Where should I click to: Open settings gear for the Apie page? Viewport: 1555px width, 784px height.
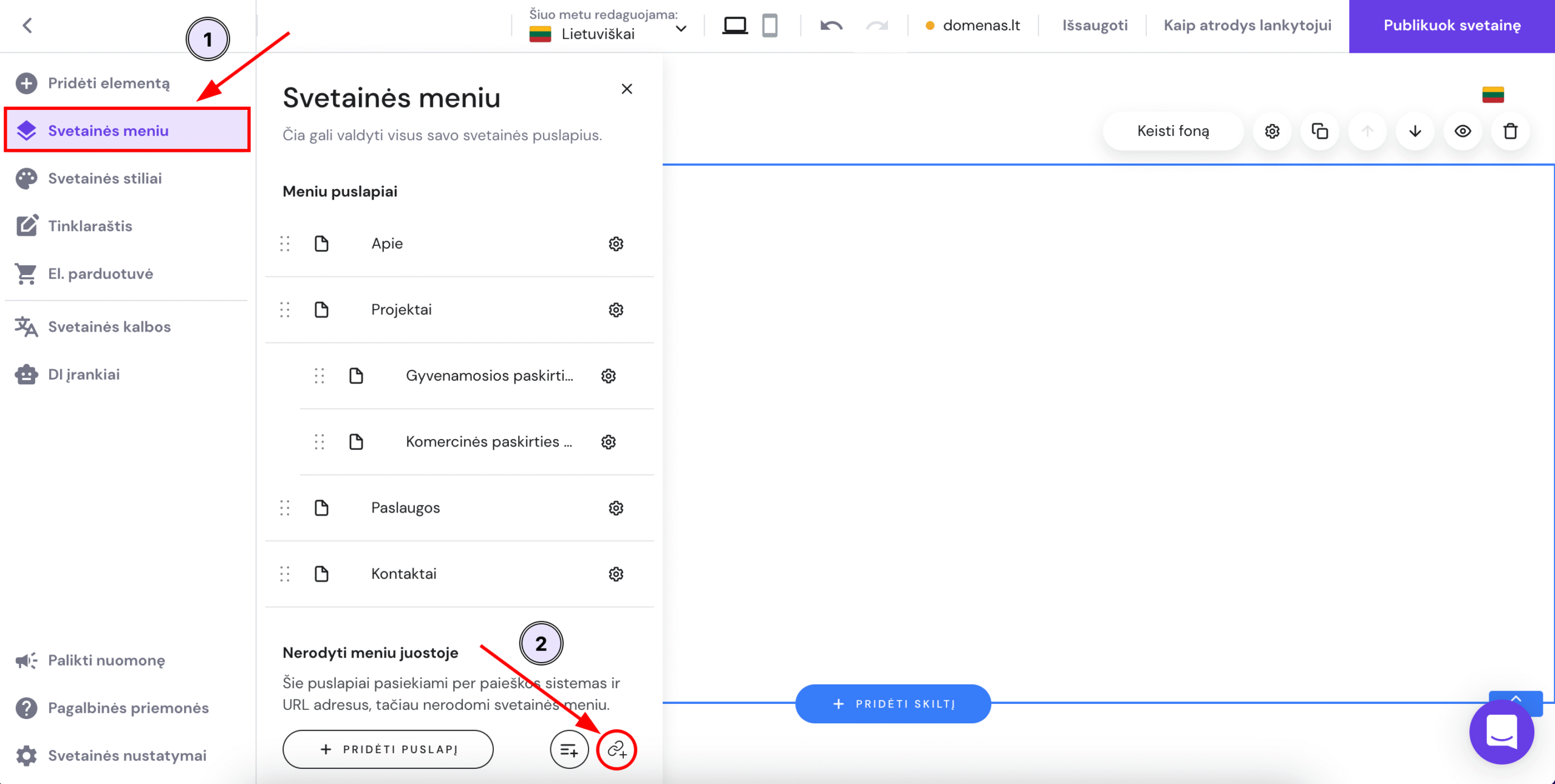pyautogui.click(x=616, y=244)
